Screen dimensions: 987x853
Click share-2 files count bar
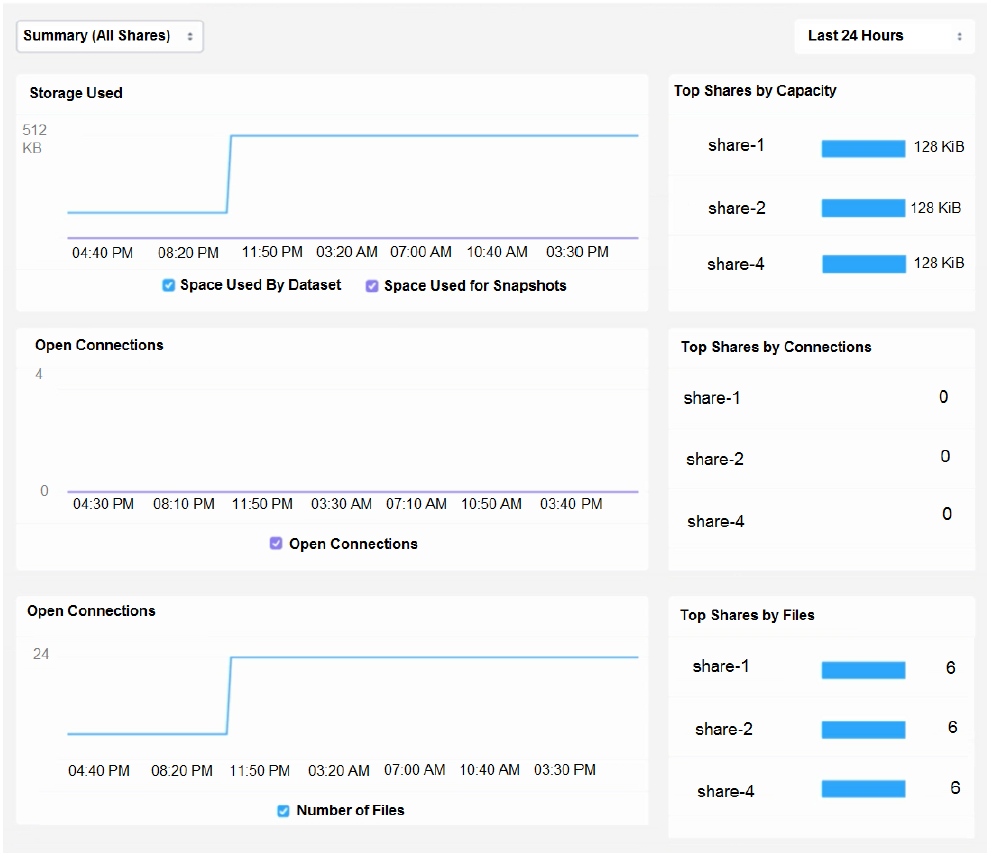tap(863, 730)
